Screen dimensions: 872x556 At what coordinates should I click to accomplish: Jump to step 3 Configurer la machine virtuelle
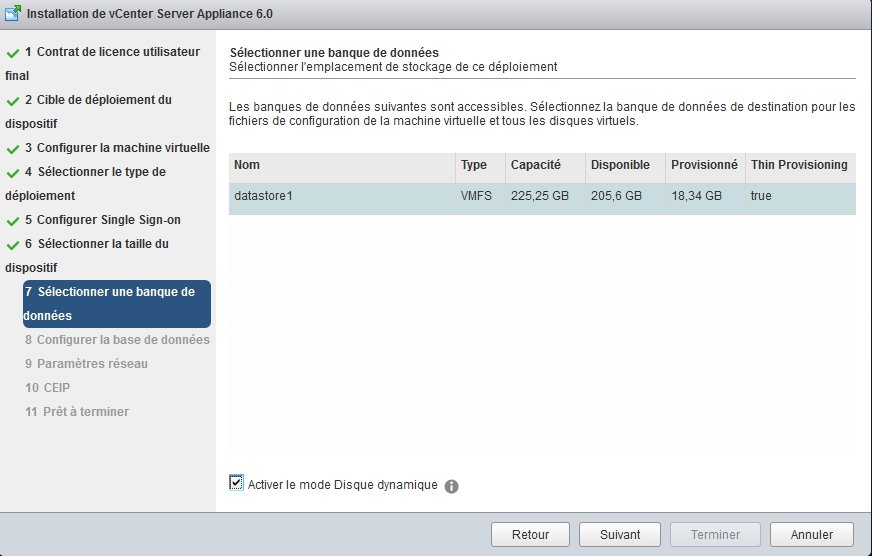pyautogui.click(x=117, y=148)
